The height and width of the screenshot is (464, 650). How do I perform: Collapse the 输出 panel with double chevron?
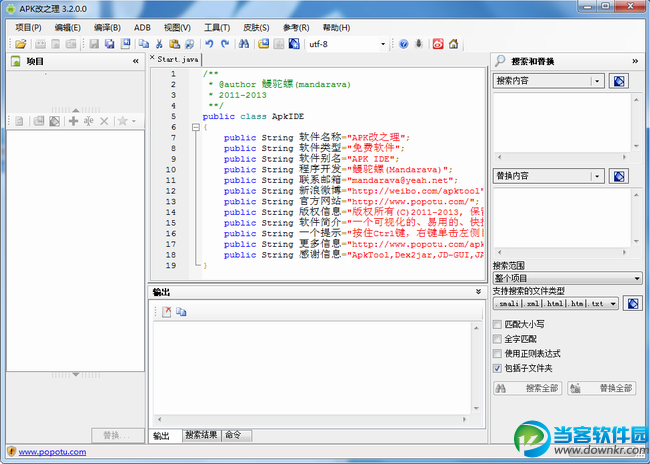[478, 292]
